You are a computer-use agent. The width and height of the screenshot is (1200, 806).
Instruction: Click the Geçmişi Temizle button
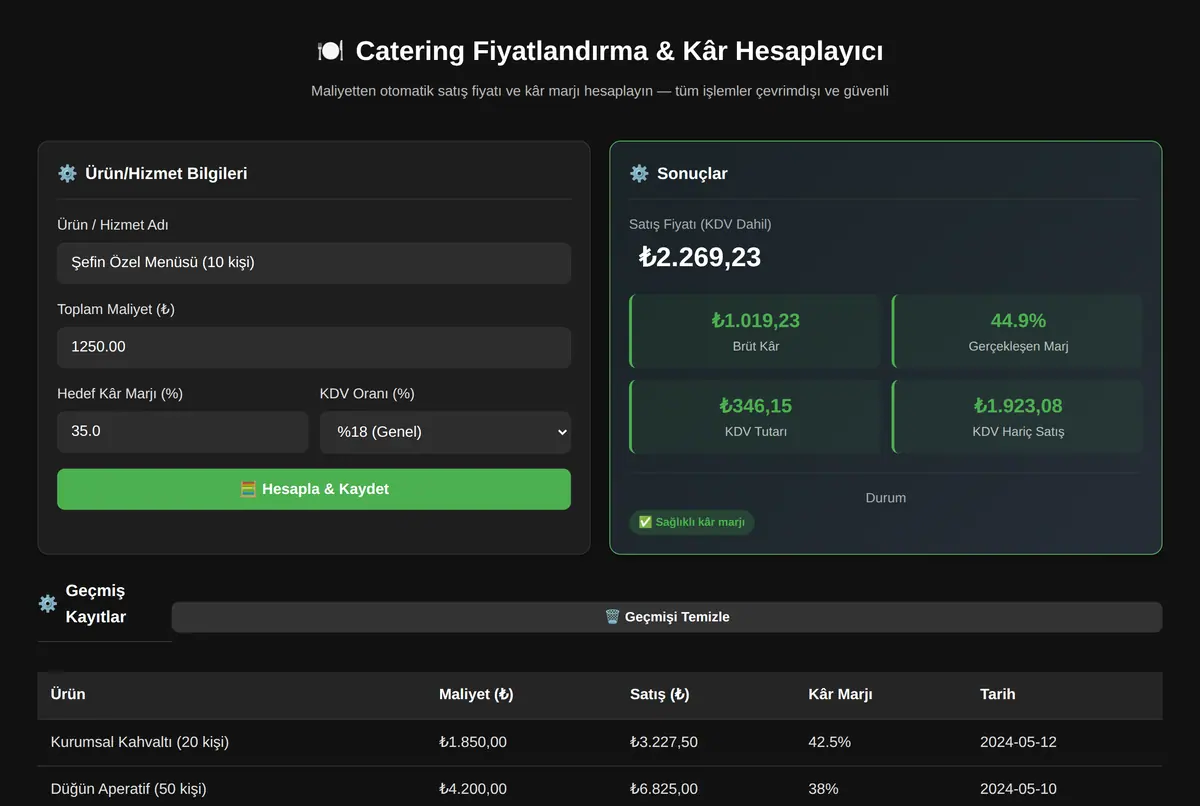point(667,617)
